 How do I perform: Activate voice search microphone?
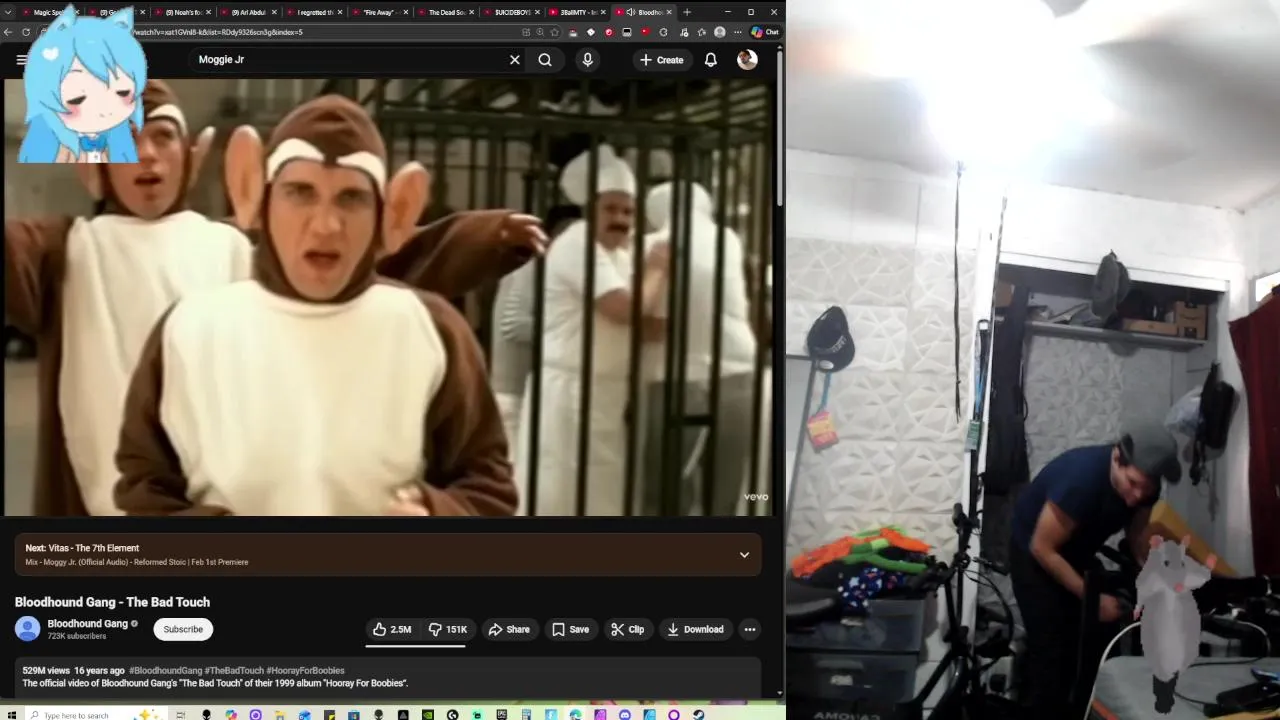coord(588,60)
